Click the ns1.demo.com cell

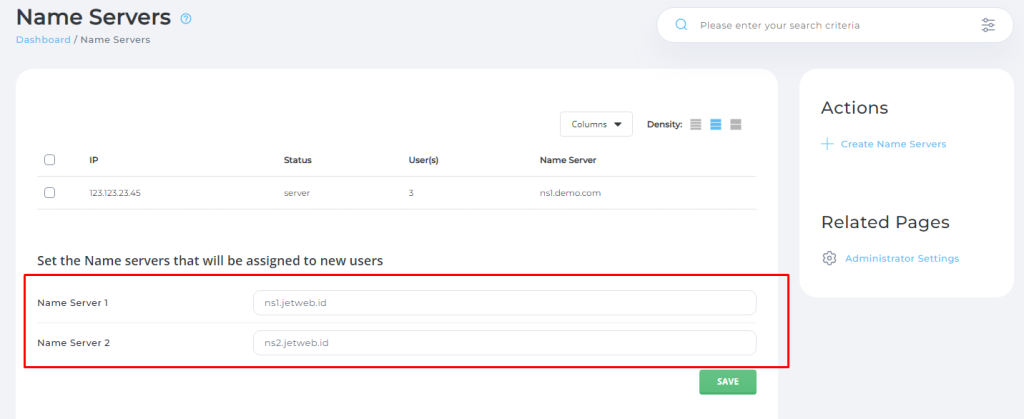[570, 193]
